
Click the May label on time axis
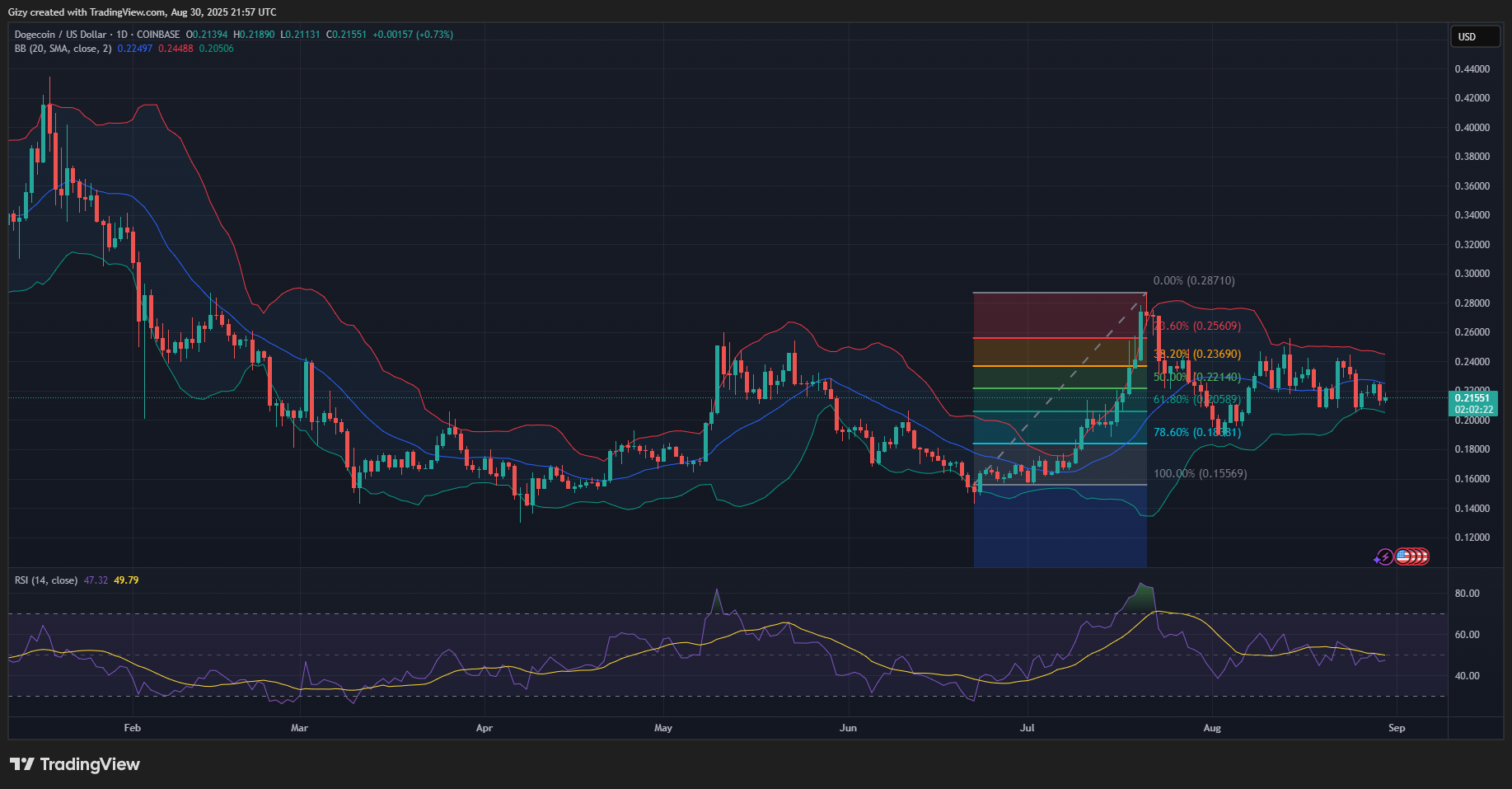tap(663, 728)
